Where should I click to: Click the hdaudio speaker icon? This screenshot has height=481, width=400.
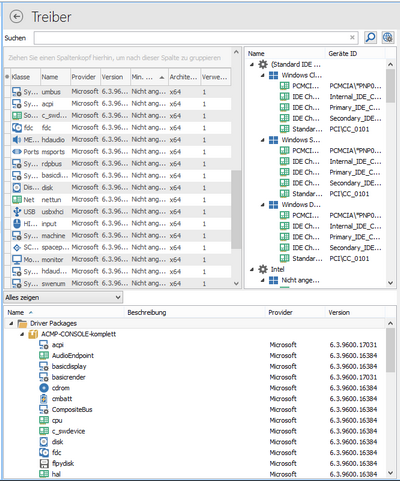pyautogui.click(x=17, y=140)
